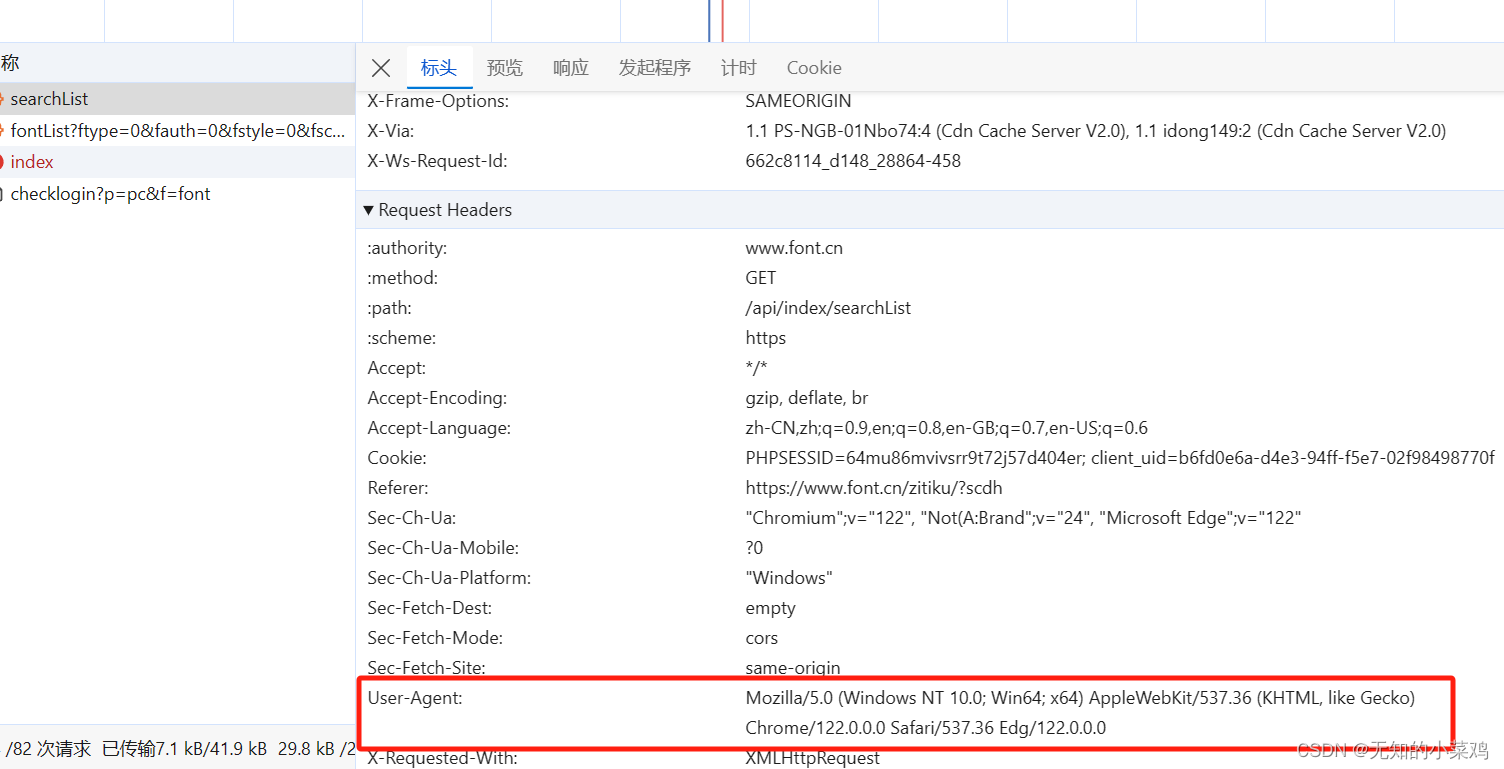Click the Sec-Ch-Ua-Platform value "Windows"
The width and height of the screenshot is (1504, 769).
[789, 578]
